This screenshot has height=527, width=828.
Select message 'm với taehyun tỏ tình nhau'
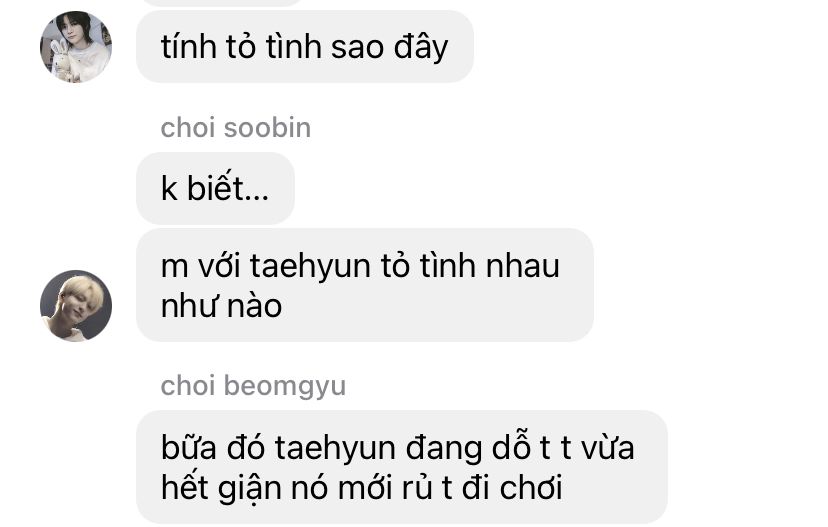coord(365,285)
